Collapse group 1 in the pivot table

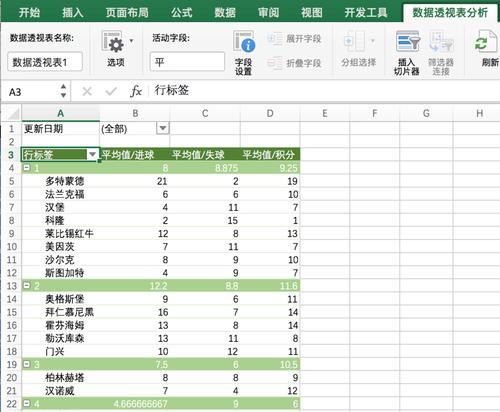pyautogui.click(x=27, y=167)
